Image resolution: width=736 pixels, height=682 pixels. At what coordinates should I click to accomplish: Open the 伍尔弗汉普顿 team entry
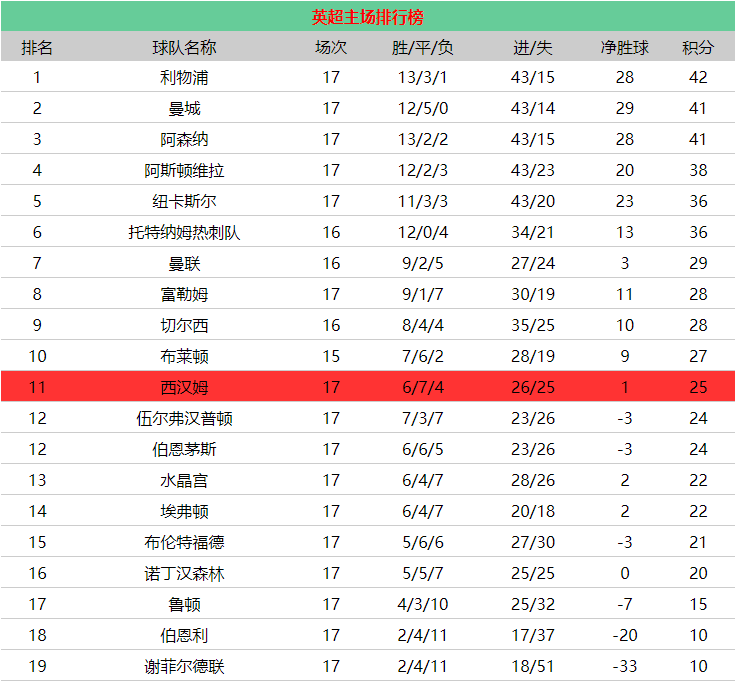click(x=184, y=418)
